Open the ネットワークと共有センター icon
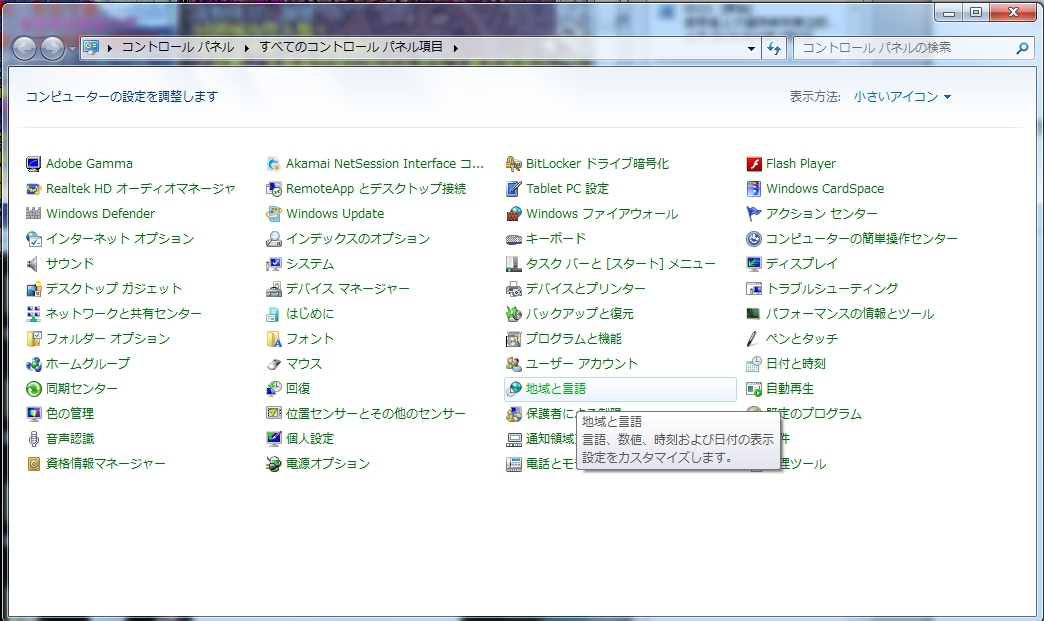Screen dimensions: 1044x621 [33, 313]
